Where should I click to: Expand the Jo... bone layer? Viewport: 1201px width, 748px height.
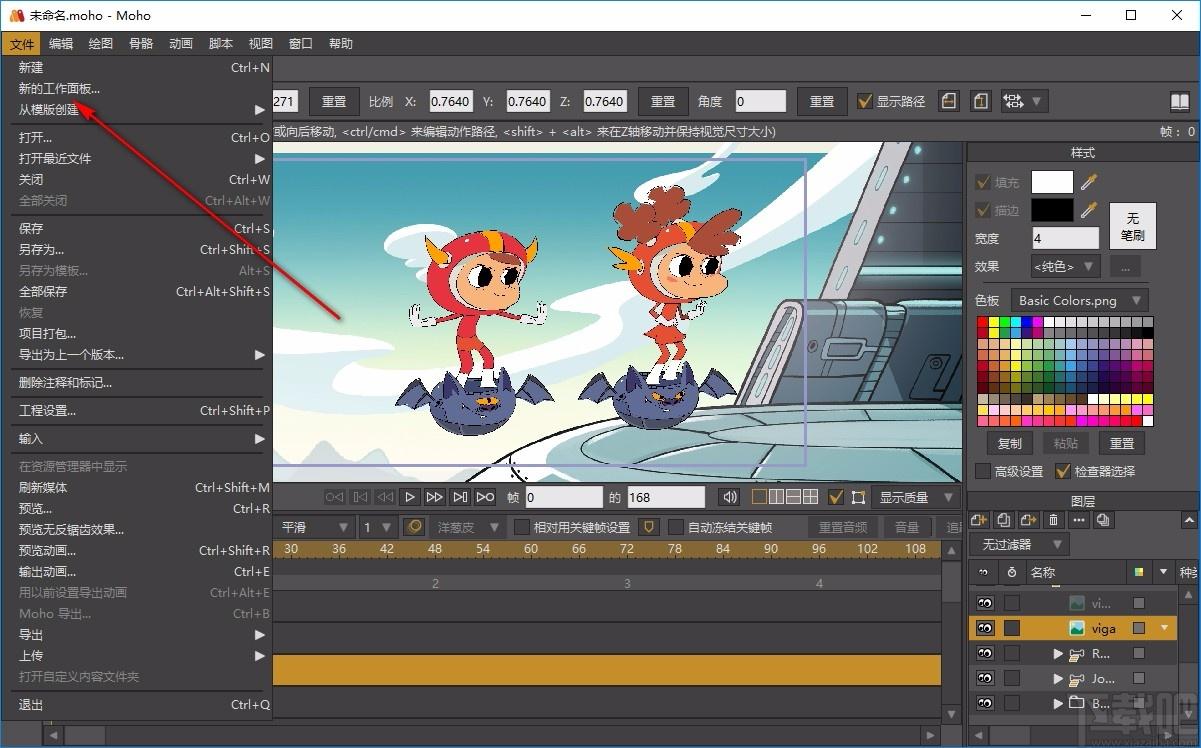click(x=1058, y=679)
